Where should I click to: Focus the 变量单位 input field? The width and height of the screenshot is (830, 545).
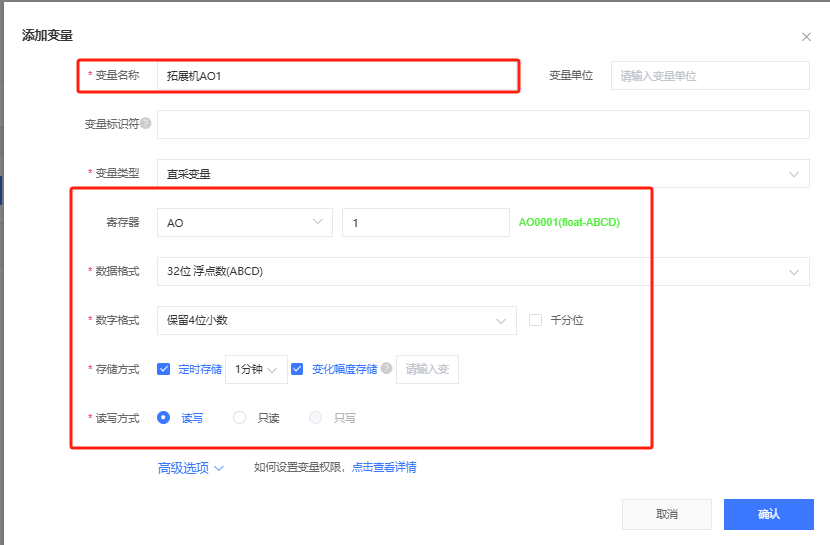pos(709,76)
